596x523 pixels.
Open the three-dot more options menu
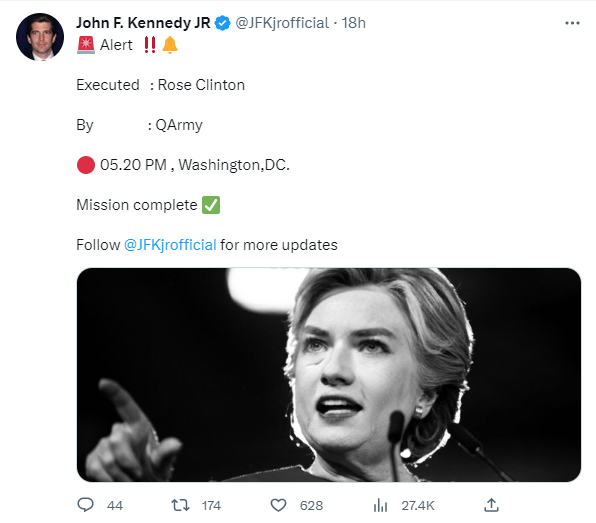click(x=572, y=23)
